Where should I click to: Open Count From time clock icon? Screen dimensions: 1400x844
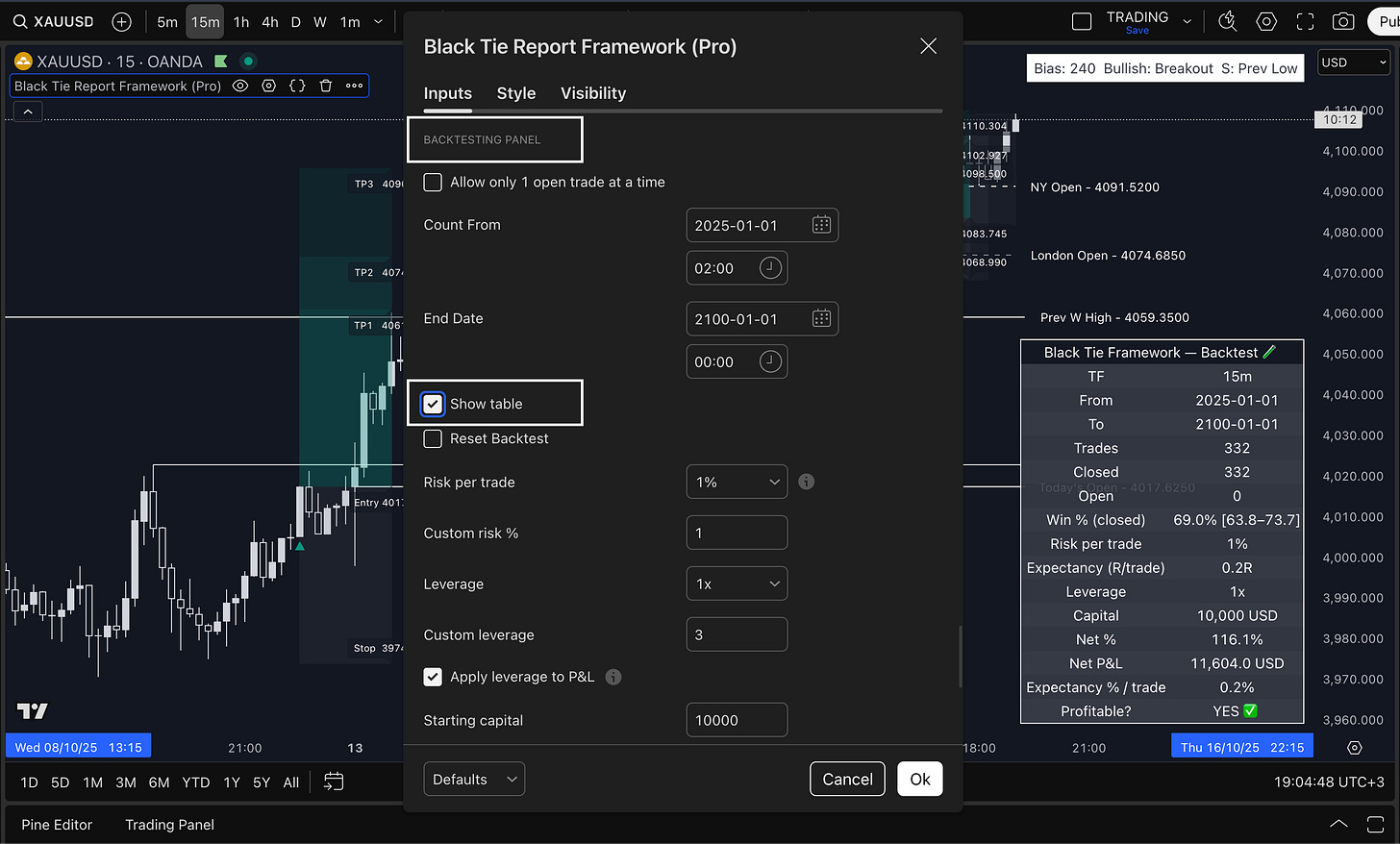[x=770, y=268]
